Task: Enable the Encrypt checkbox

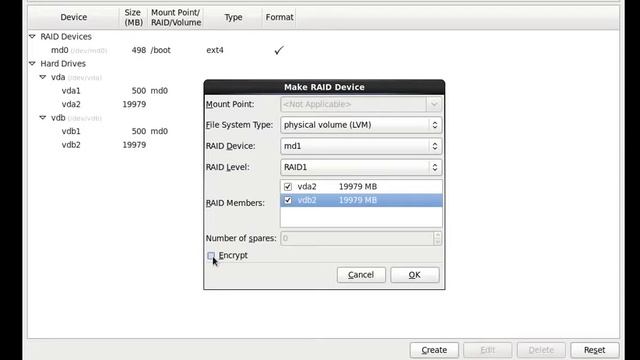Action: 211,256
